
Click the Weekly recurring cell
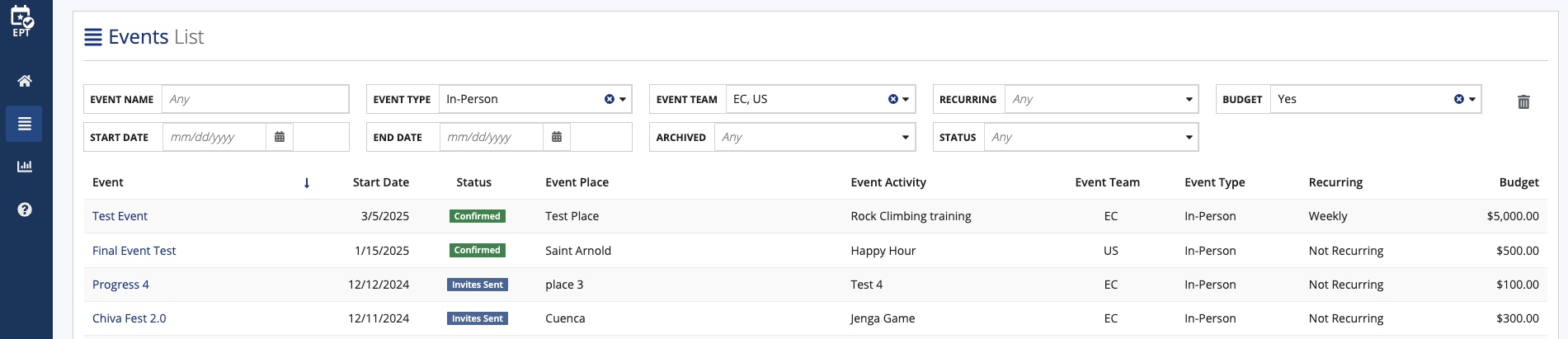coord(1328,216)
